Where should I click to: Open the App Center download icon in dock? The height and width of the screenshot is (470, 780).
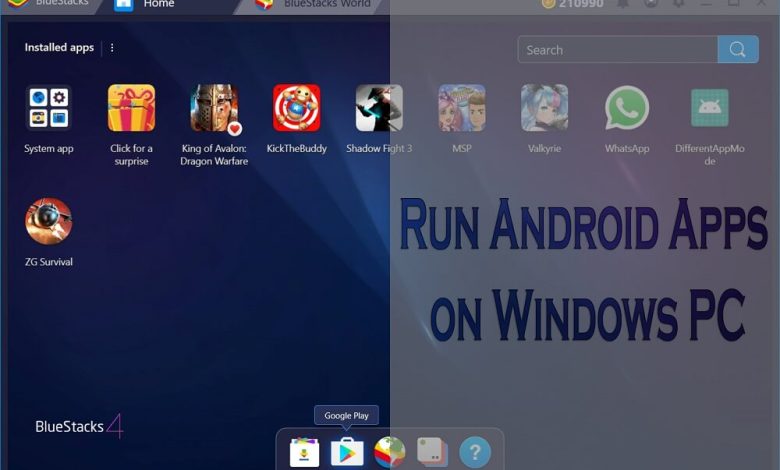click(x=304, y=452)
